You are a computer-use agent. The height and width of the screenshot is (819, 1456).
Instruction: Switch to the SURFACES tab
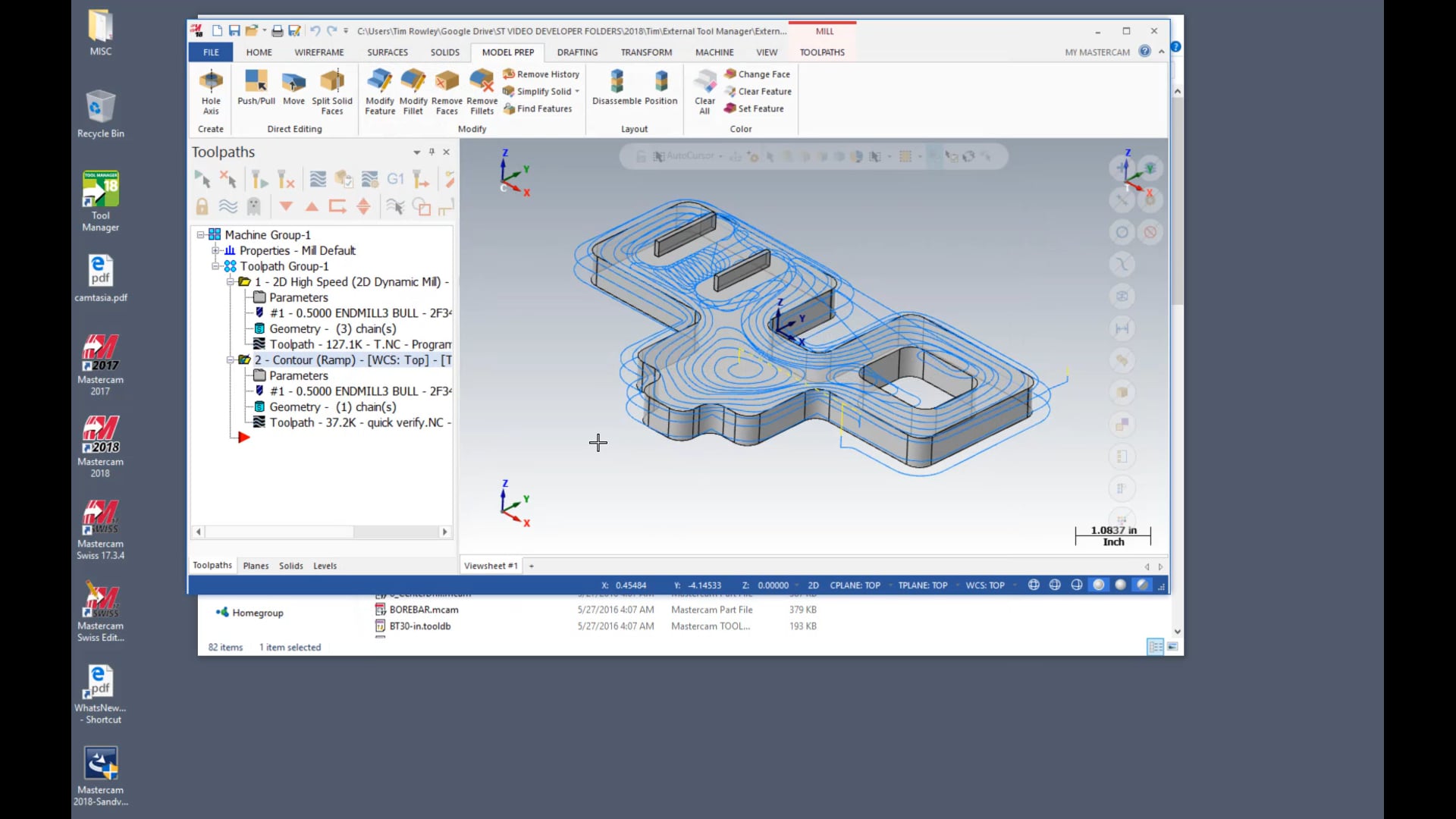[x=388, y=52]
